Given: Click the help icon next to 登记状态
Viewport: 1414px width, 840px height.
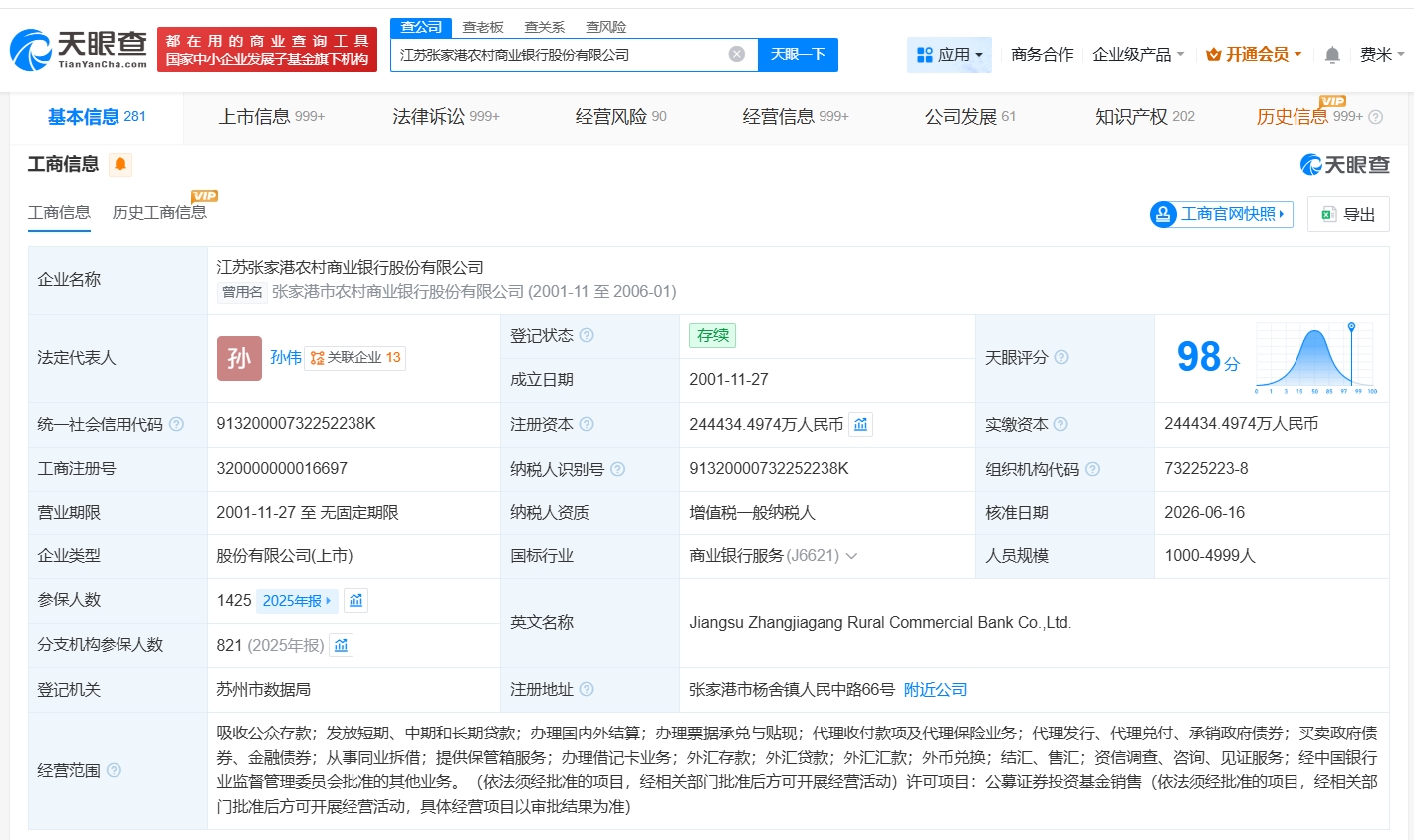Looking at the screenshot, I should pos(587,335).
